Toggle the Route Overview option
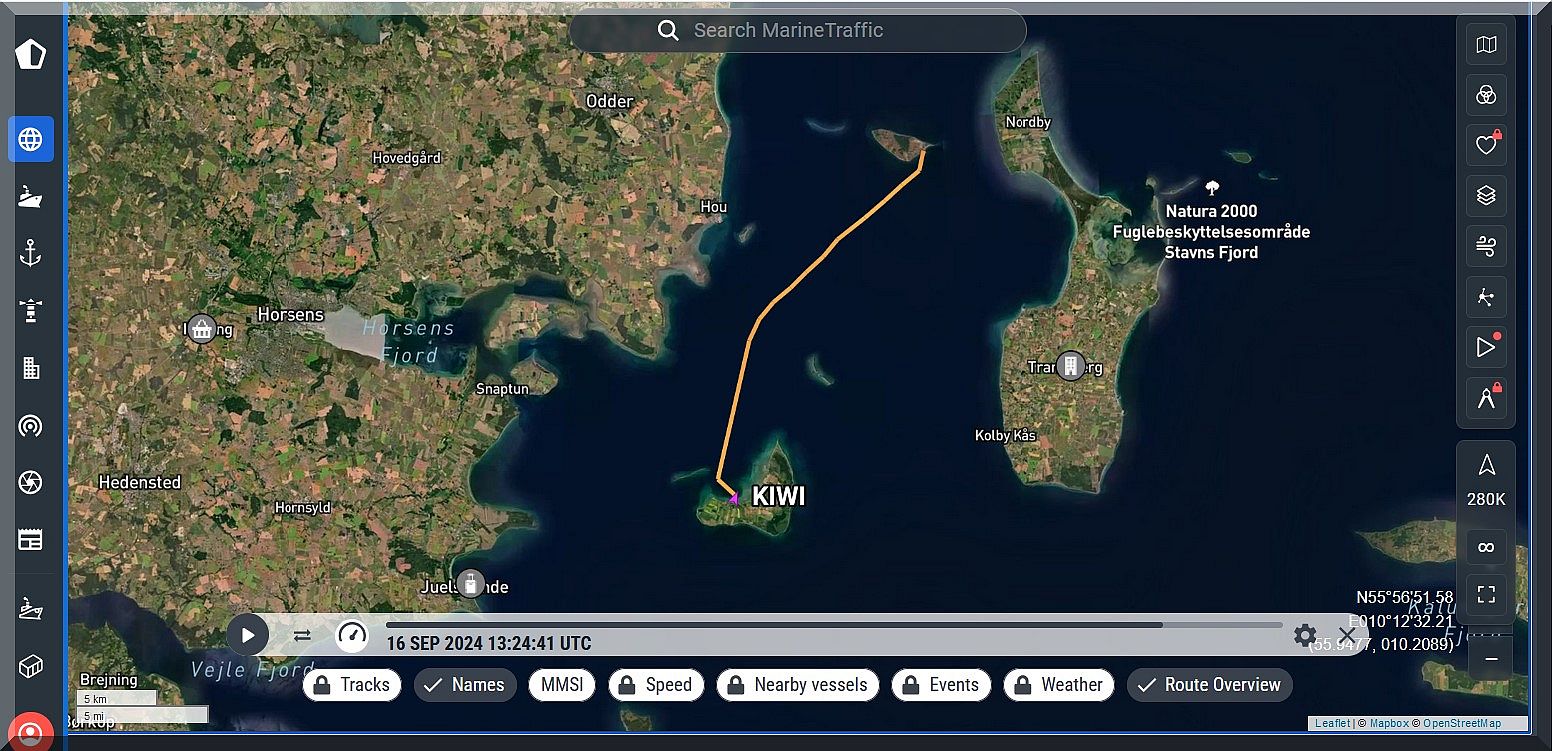 coord(1210,685)
